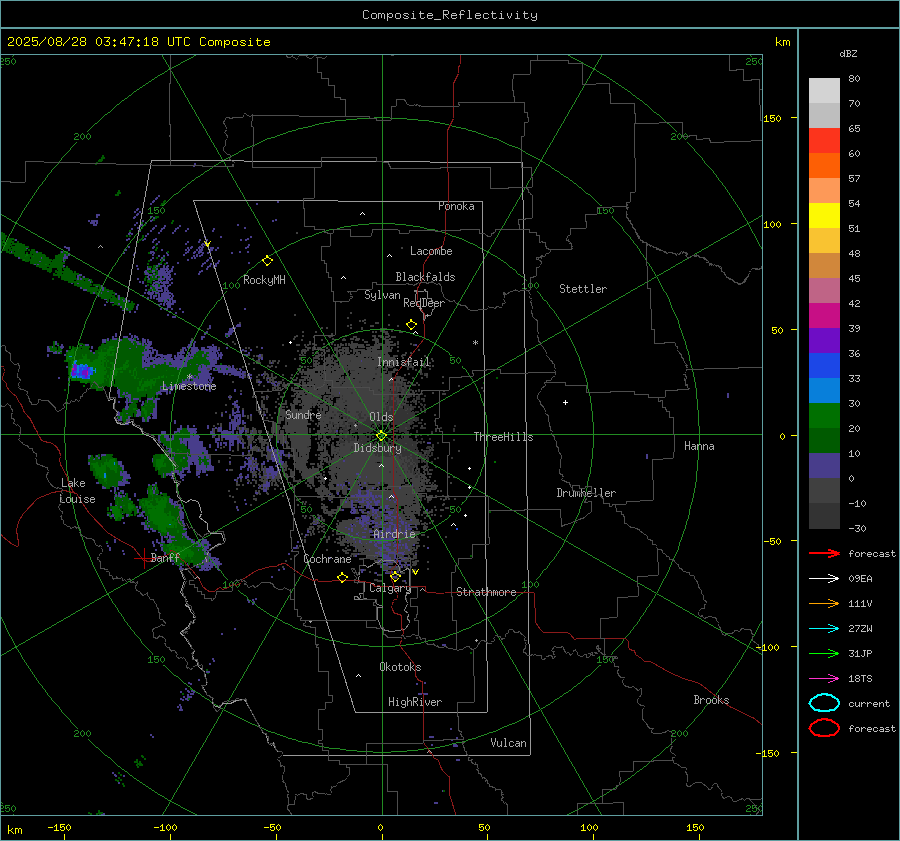Click the yellow diamond marker beside RockyMH

click(267, 261)
